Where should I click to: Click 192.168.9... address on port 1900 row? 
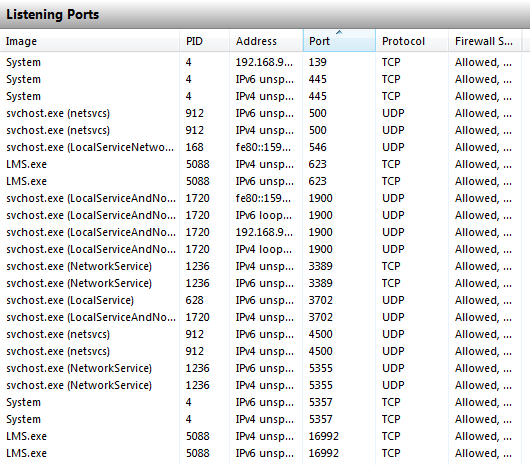264,232
